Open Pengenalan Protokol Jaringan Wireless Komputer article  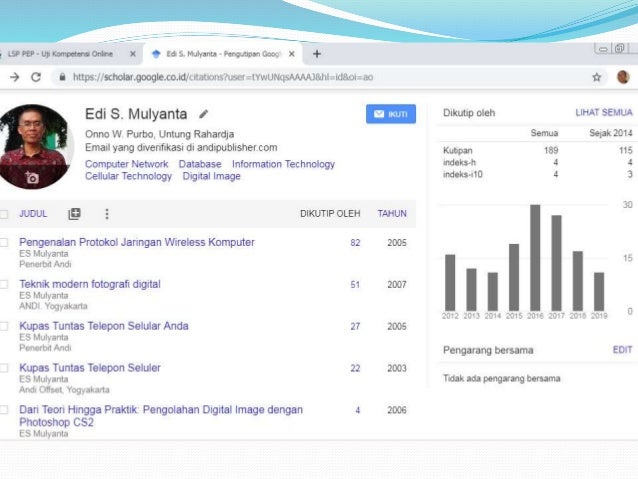pyautogui.click(x=137, y=242)
